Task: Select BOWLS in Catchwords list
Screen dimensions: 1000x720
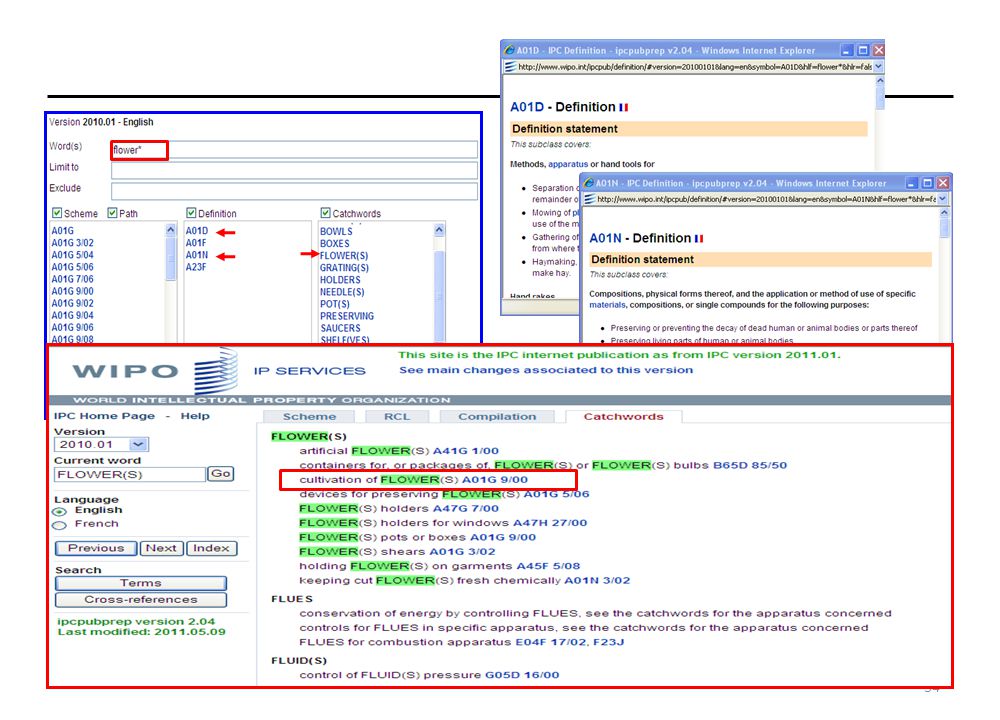Action: (x=336, y=231)
